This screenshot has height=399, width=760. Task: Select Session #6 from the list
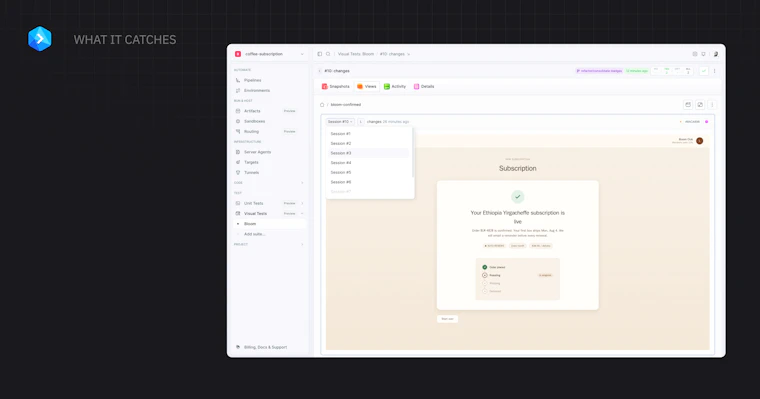pyautogui.click(x=368, y=182)
